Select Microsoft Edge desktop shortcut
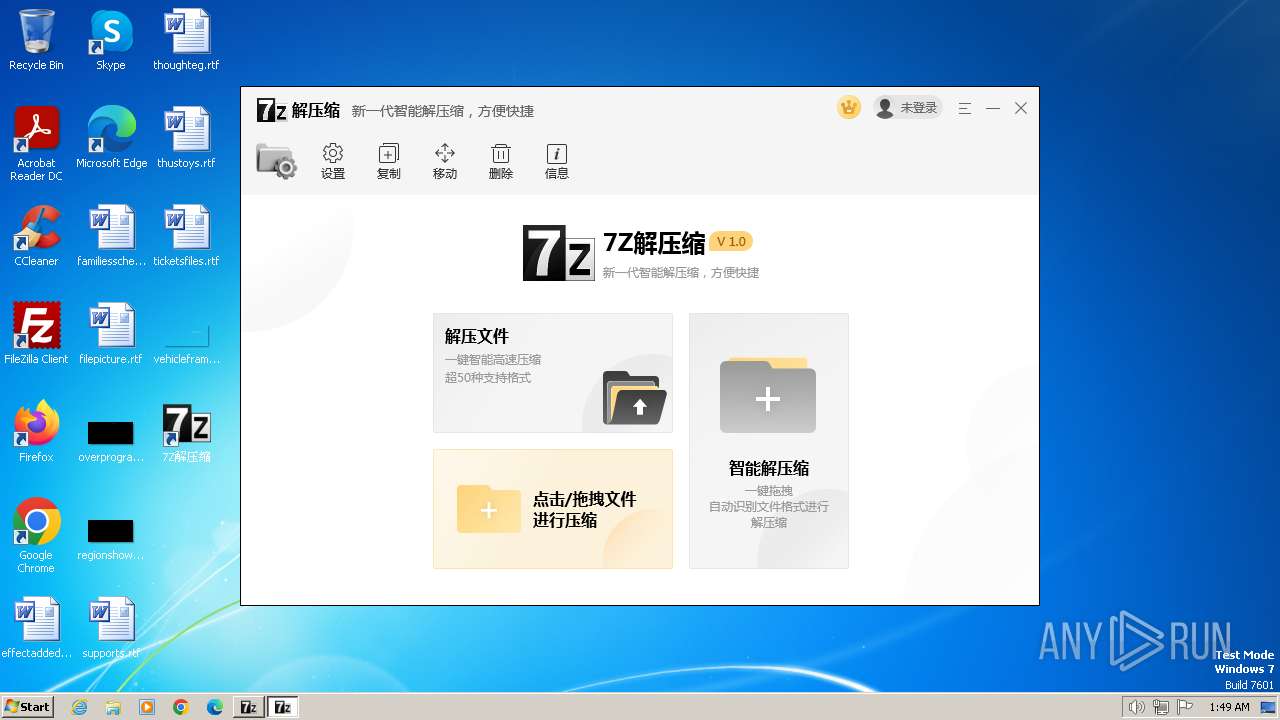This screenshot has width=1280, height=720. pyautogui.click(x=111, y=138)
